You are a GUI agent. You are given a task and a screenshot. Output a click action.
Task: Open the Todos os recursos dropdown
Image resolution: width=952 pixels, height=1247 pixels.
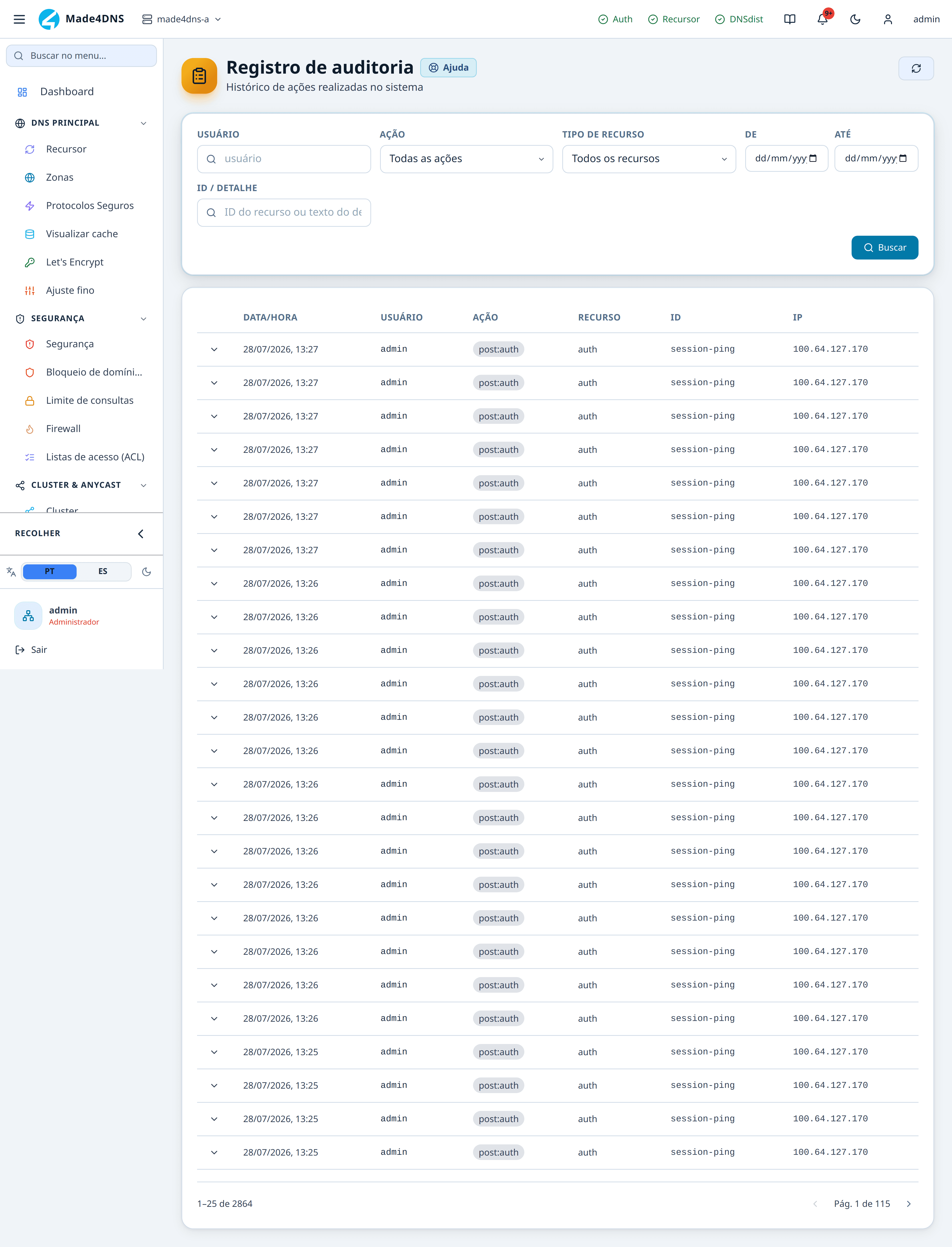pyautogui.click(x=649, y=159)
